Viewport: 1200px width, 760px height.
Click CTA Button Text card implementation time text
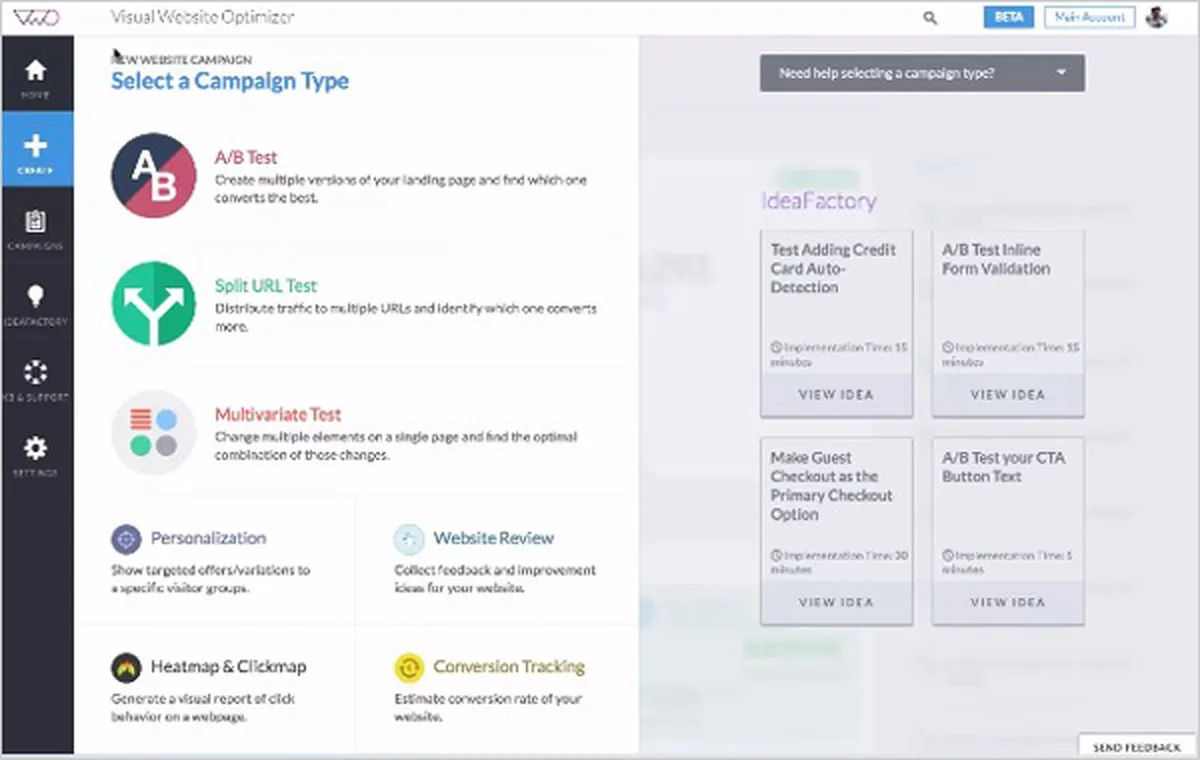tap(1008, 562)
